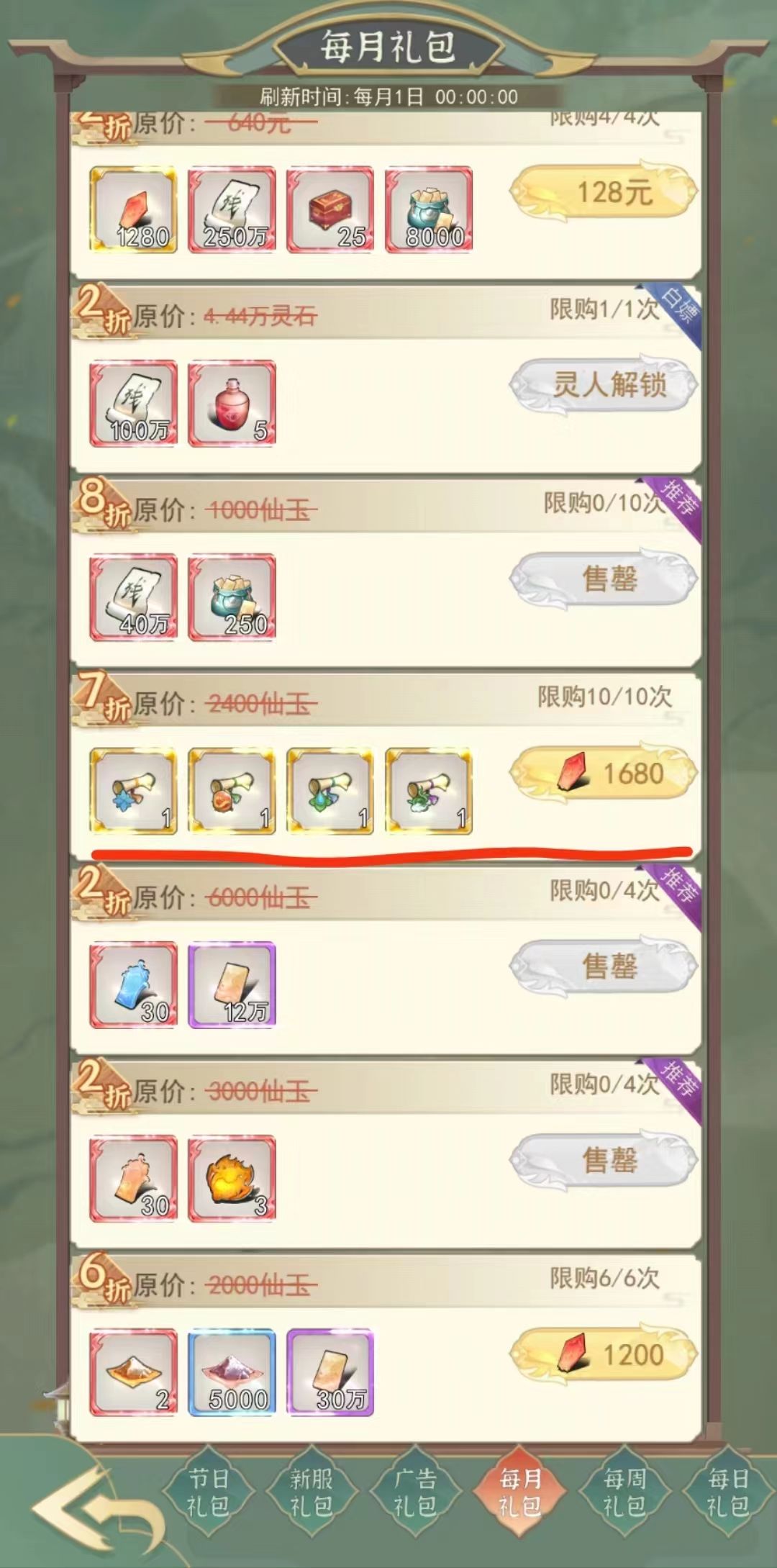The image size is (777, 1568).
Task: Open the 节日礼包 tab
Action: pyautogui.click(x=208, y=1492)
